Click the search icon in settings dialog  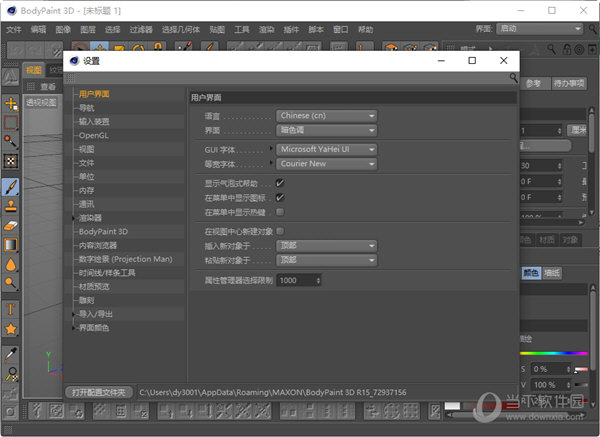(x=514, y=78)
